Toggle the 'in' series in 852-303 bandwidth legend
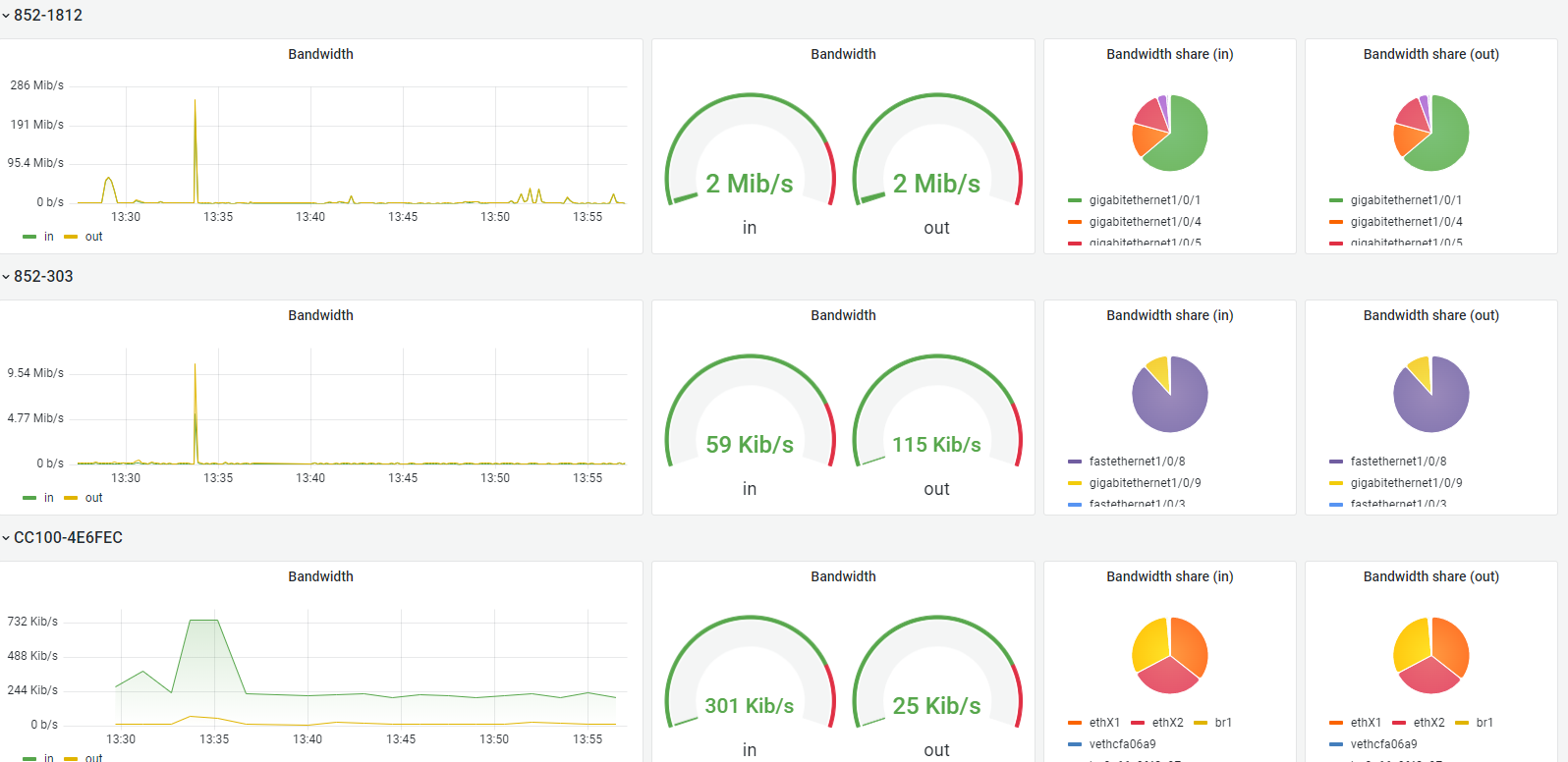 click(38, 498)
